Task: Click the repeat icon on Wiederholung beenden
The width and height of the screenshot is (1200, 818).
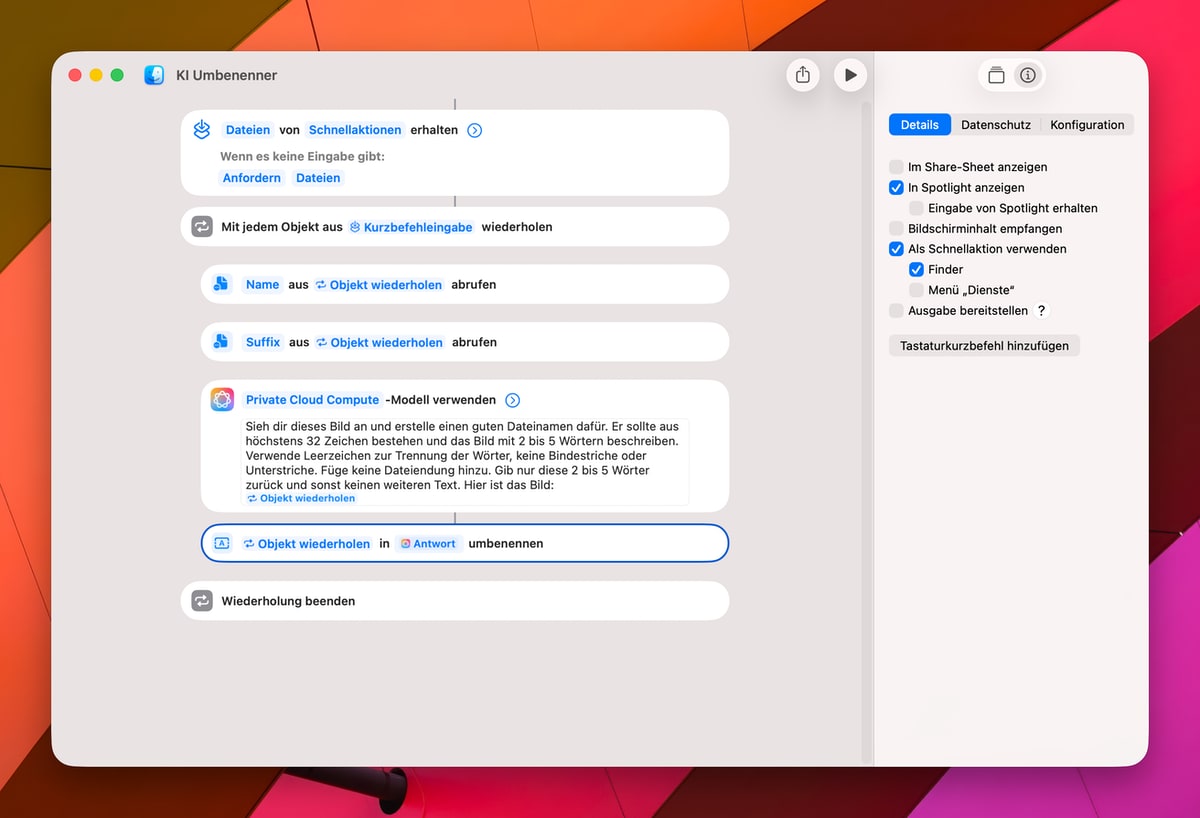Action: (202, 601)
